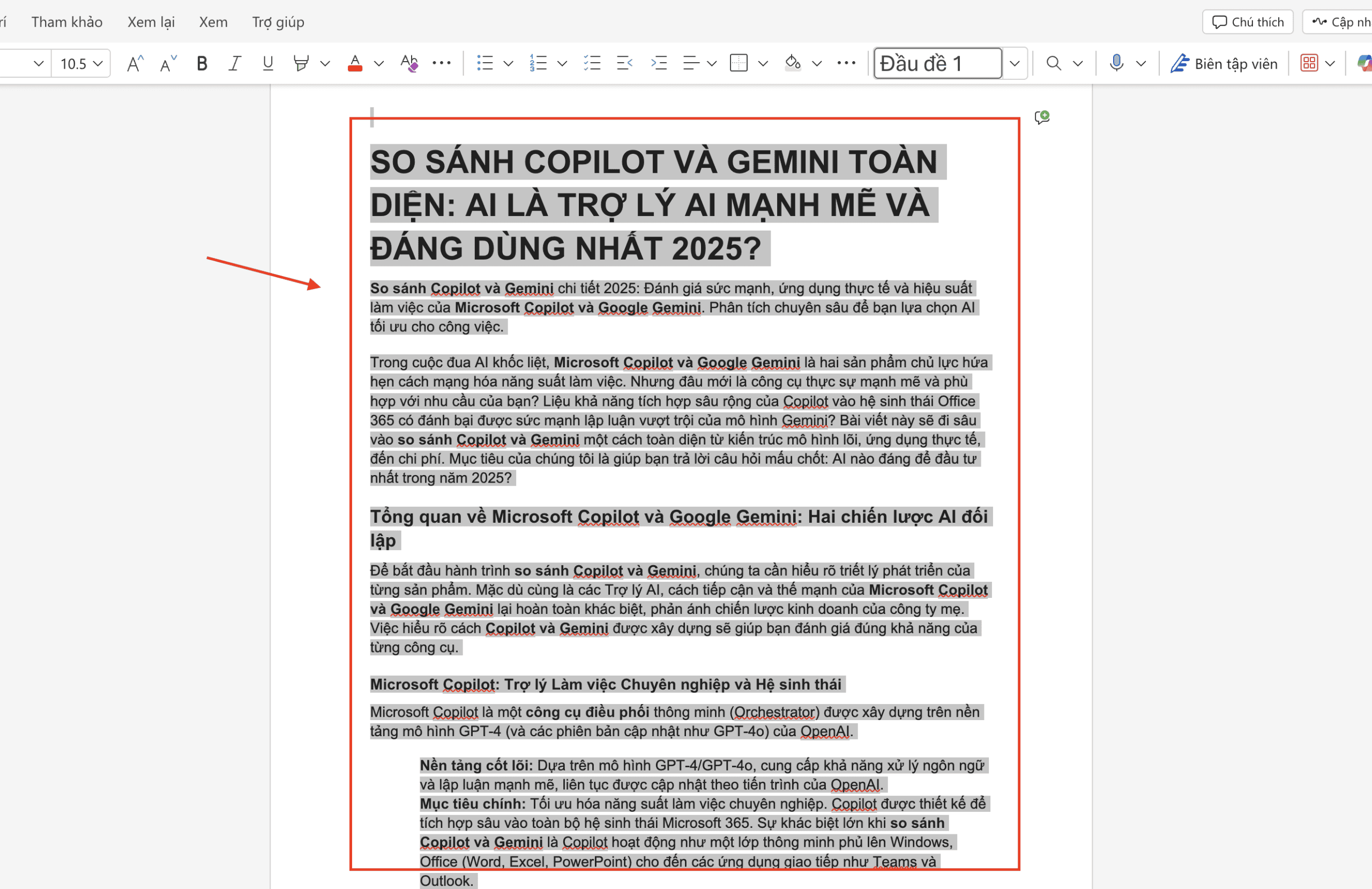The height and width of the screenshot is (889, 1372).
Task: Click the Increase Indent icon
Action: (659, 63)
